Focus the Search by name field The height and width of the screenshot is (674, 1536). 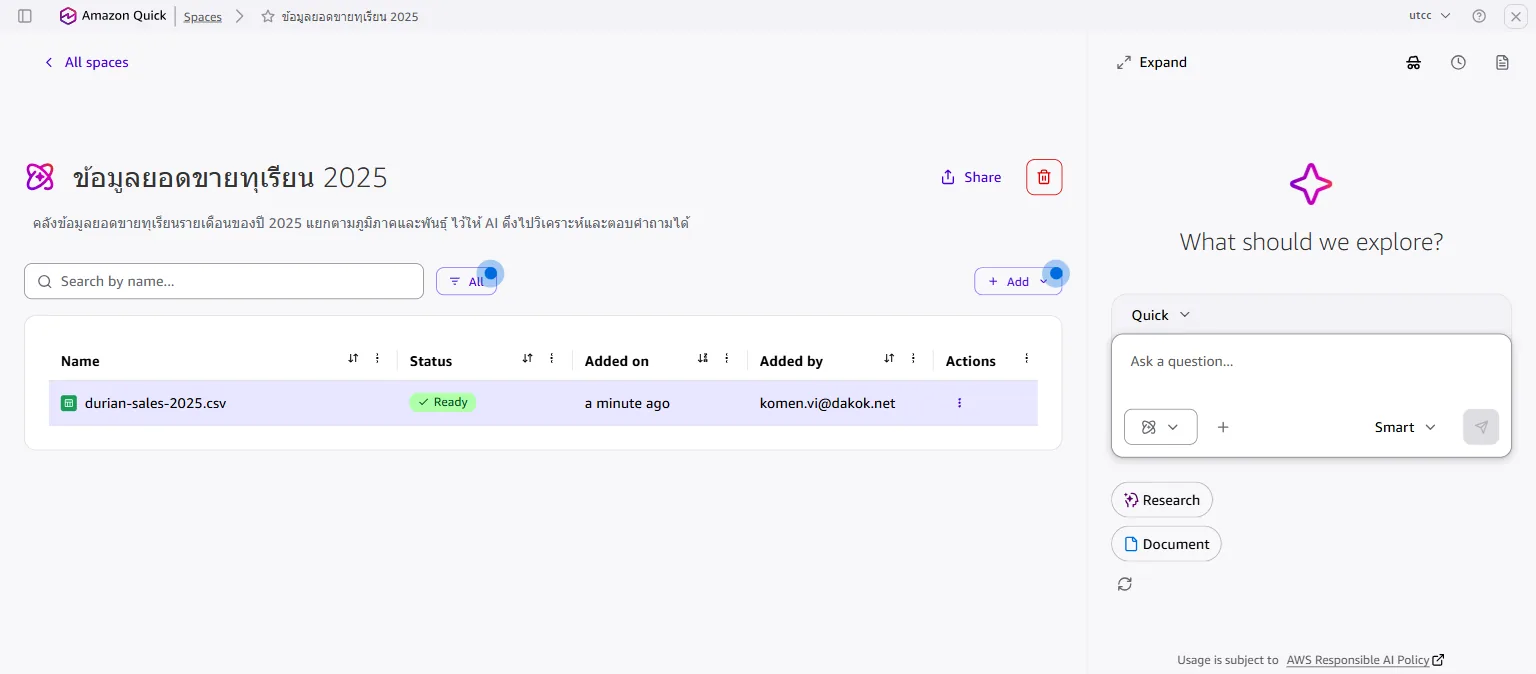(x=224, y=281)
